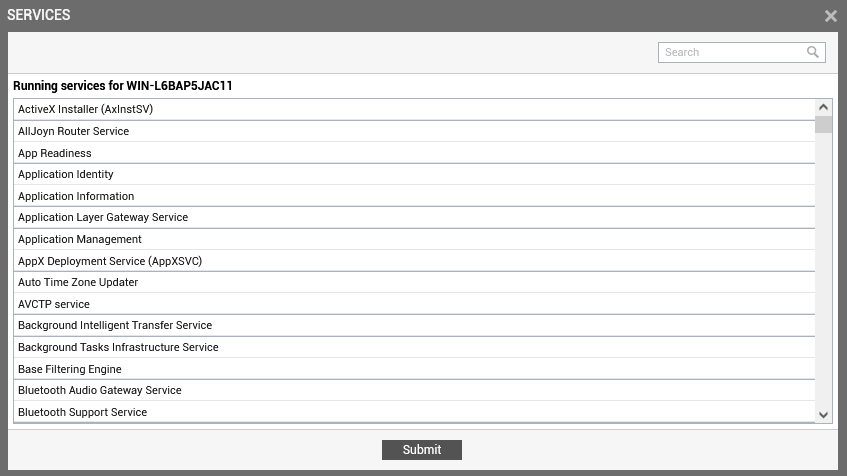Choose the App Readiness service
The image size is (847, 476).
pyautogui.click(x=414, y=153)
